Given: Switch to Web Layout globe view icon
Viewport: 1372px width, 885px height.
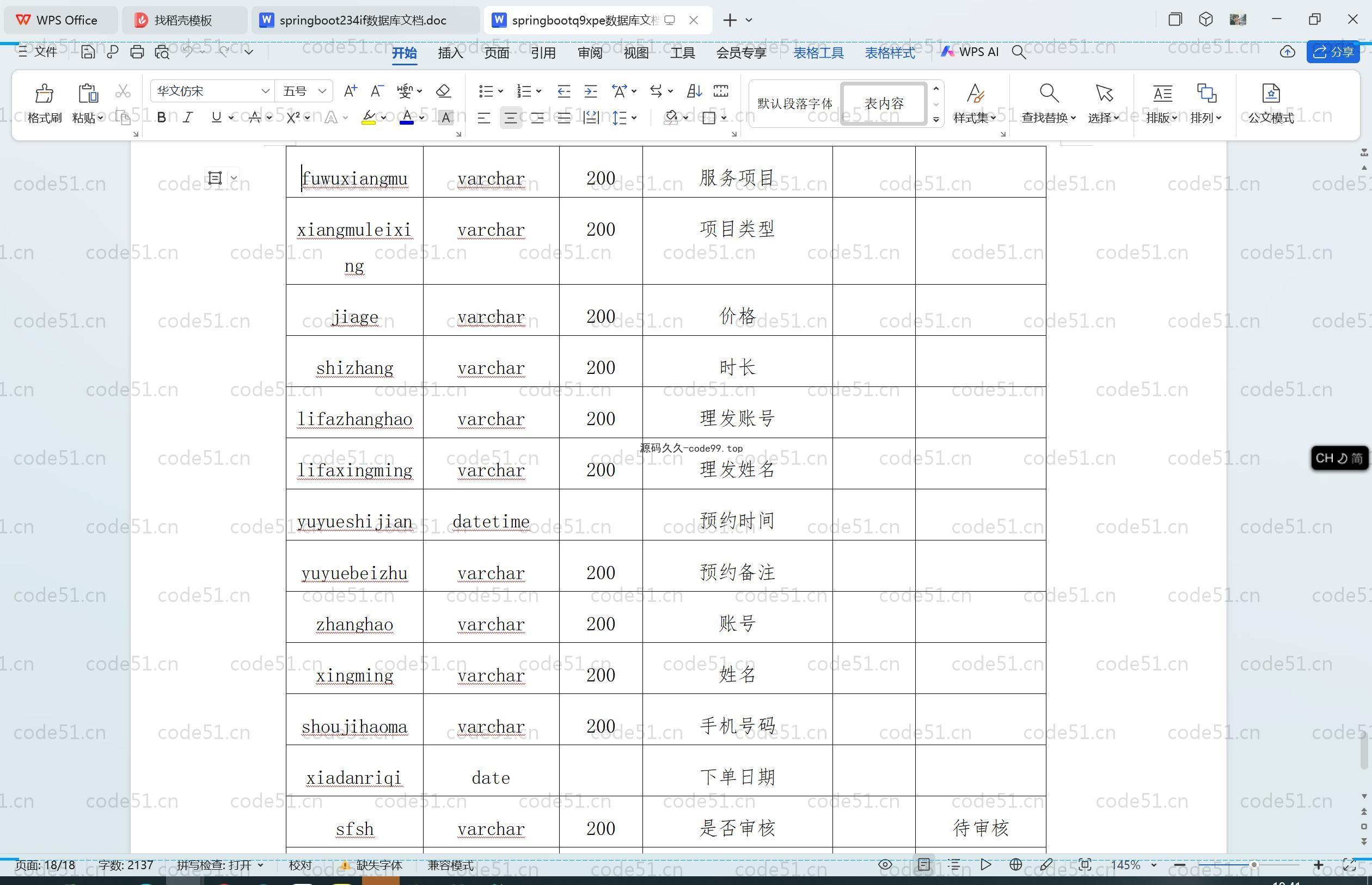Looking at the screenshot, I should pos(1015,865).
